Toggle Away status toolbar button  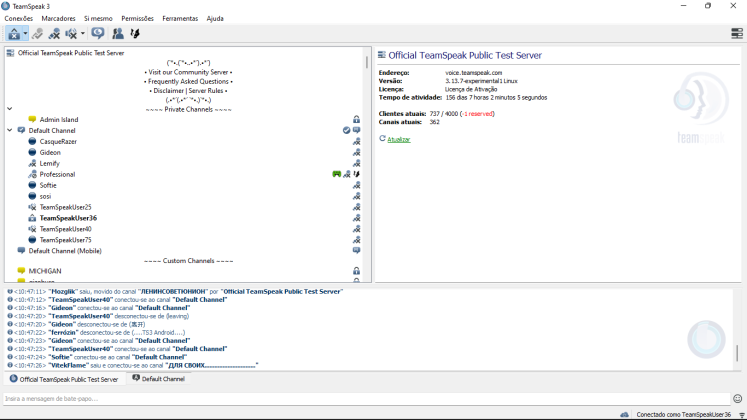pyautogui.click(x=14, y=33)
